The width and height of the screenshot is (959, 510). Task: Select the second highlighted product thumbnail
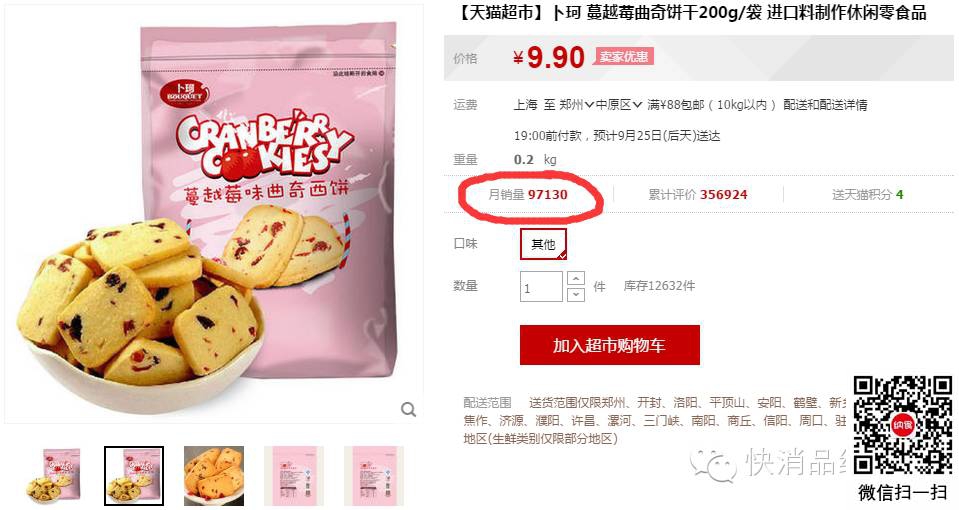pos(134,476)
